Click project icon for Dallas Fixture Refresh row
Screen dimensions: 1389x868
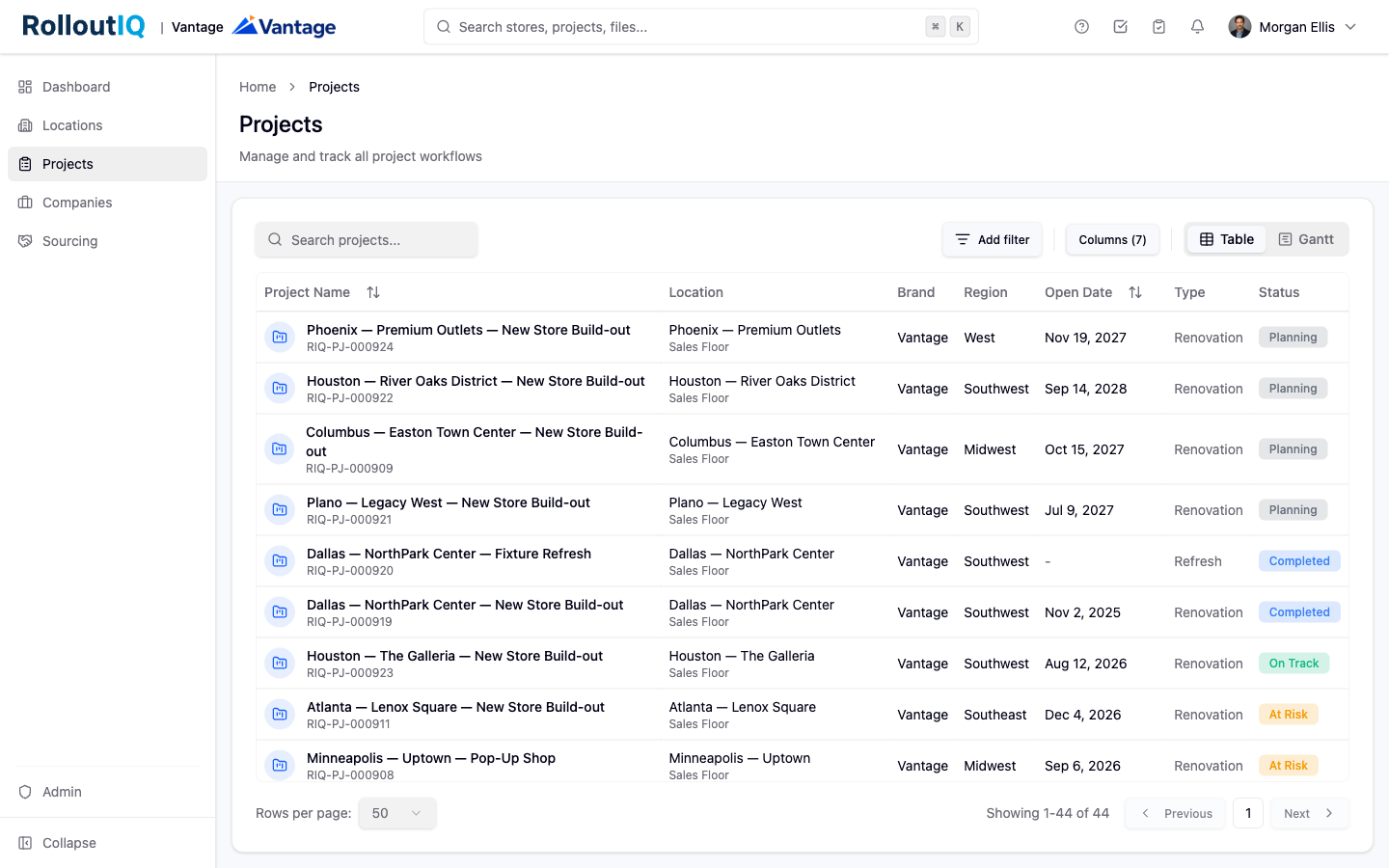pos(280,561)
